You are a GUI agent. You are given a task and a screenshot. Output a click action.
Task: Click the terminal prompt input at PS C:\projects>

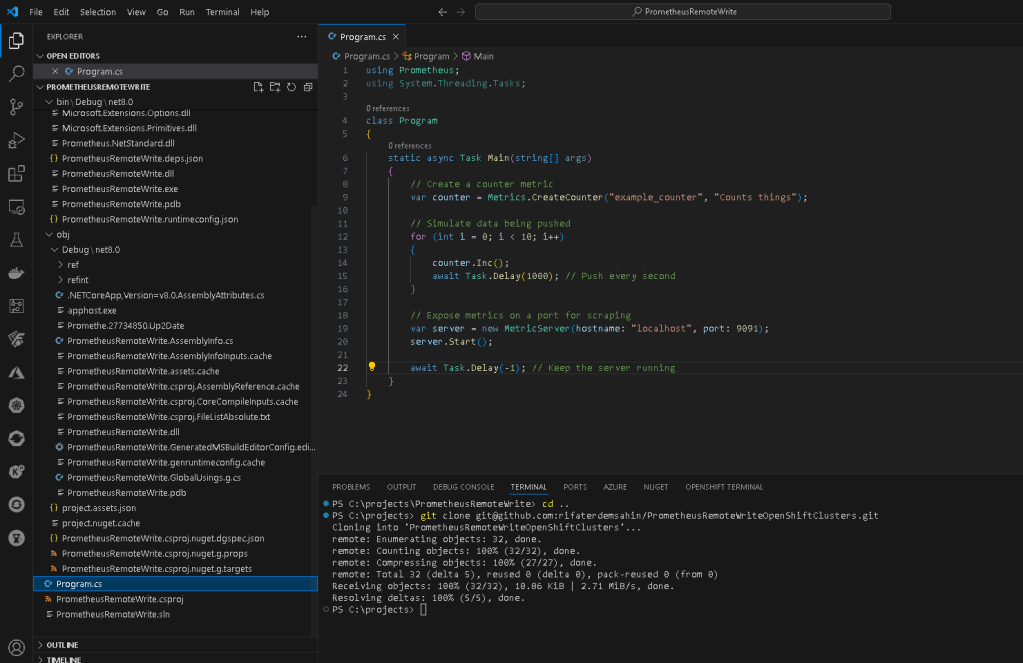423,609
